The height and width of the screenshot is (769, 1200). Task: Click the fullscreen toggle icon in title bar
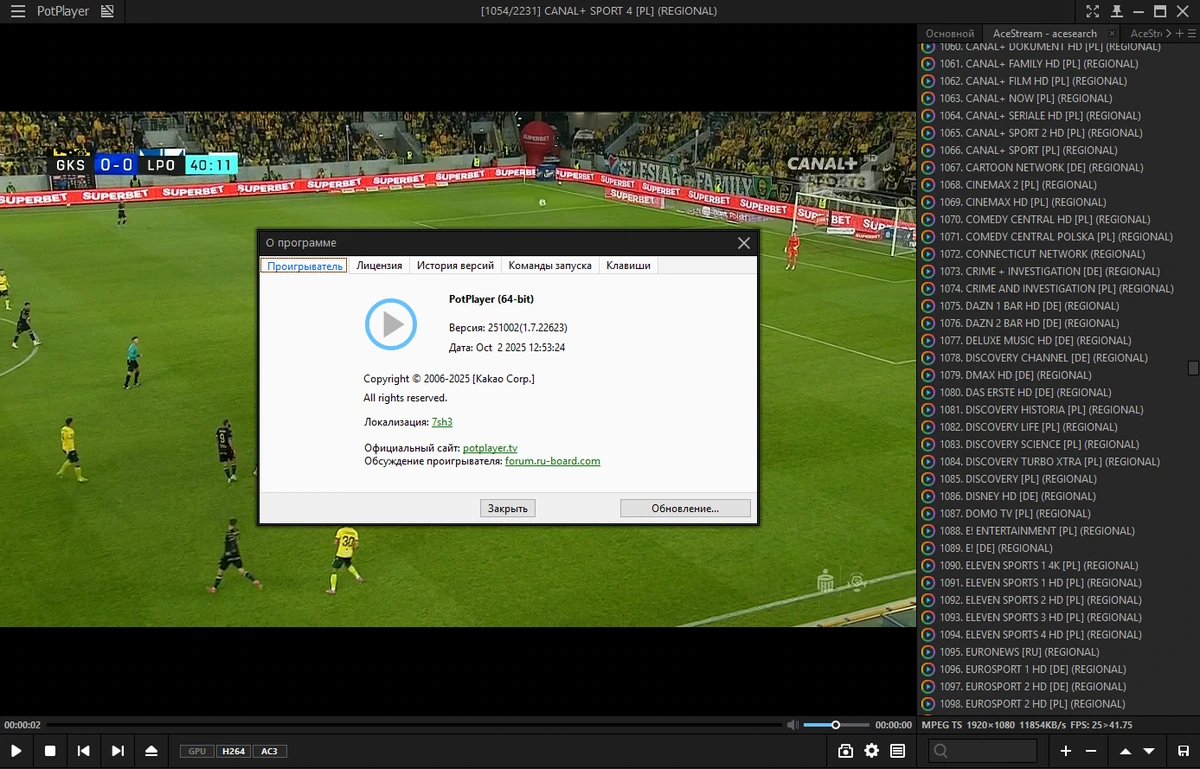1093,11
